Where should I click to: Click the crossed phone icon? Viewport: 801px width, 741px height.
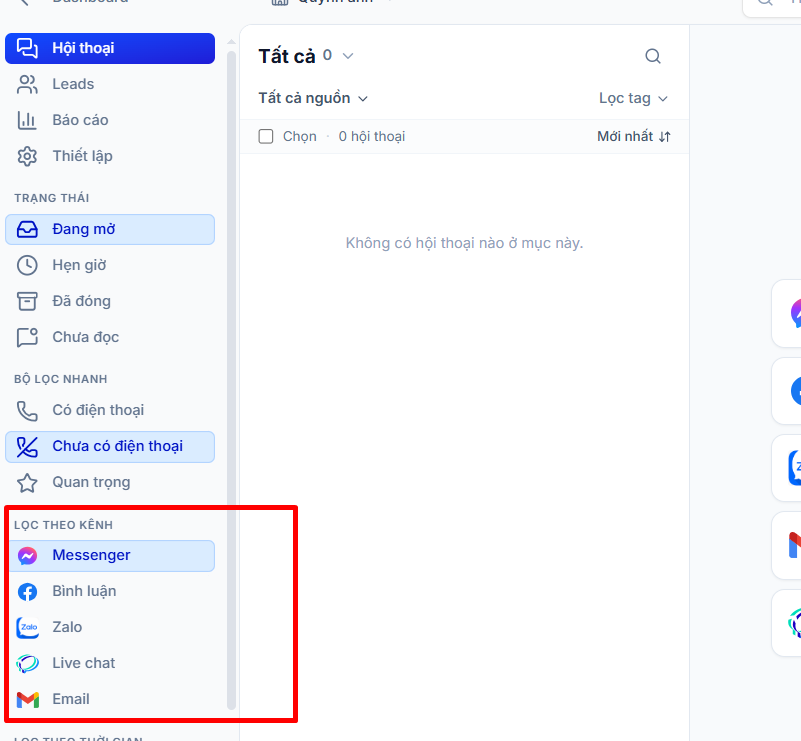pyautogui.click(x=27, y=447)
